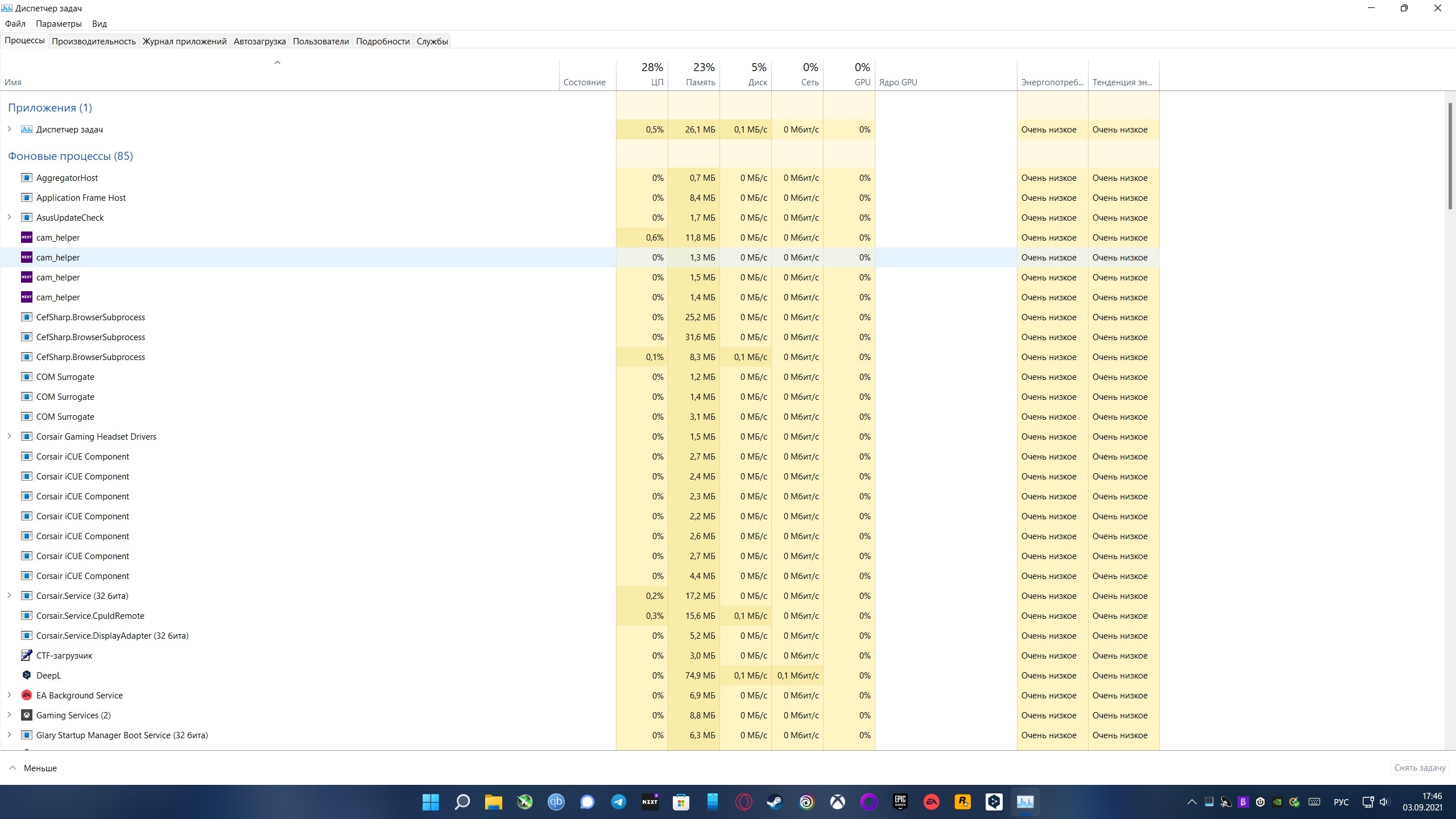Open Ubisoft Connect from the taskbar

point(806,802)
